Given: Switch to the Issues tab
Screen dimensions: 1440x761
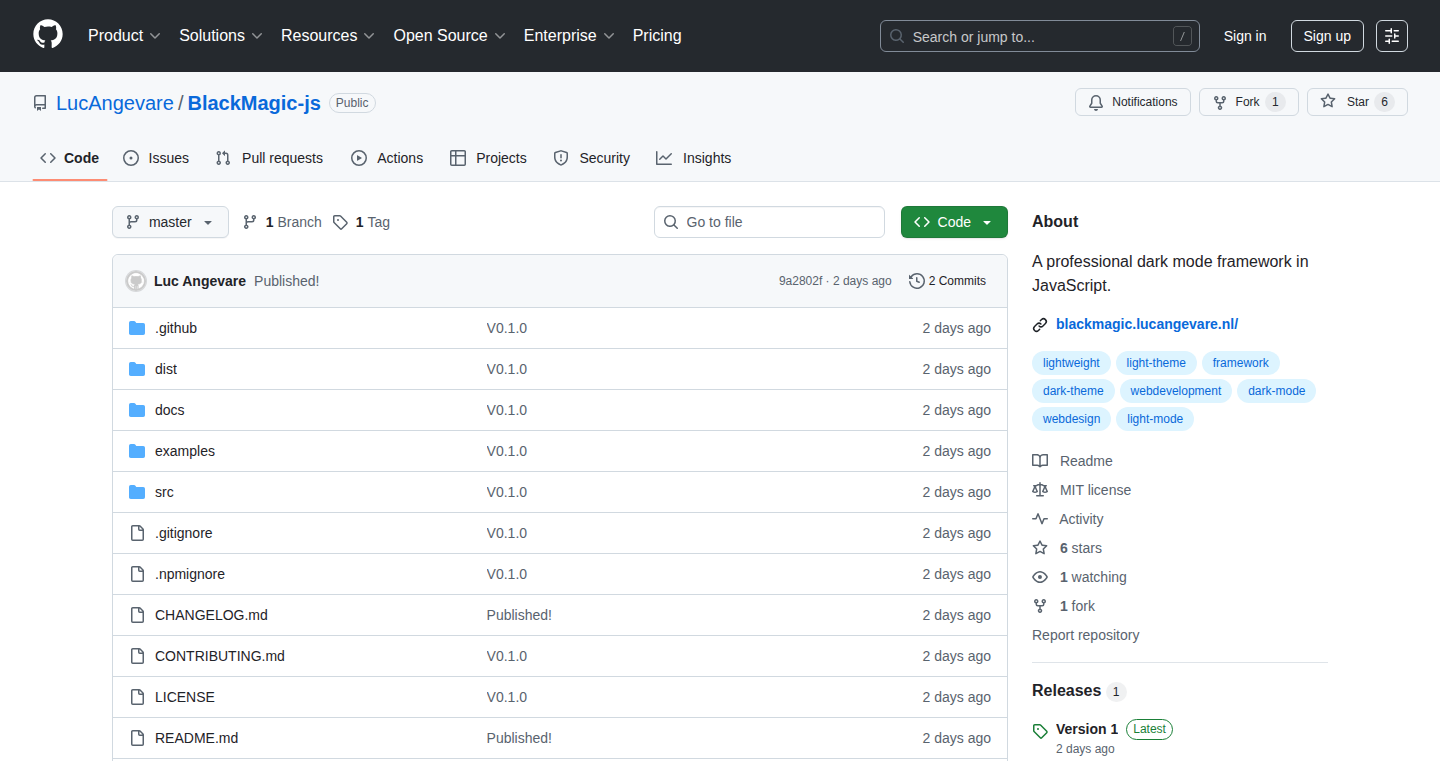Looking at the screenshot, I should (156, 158).
